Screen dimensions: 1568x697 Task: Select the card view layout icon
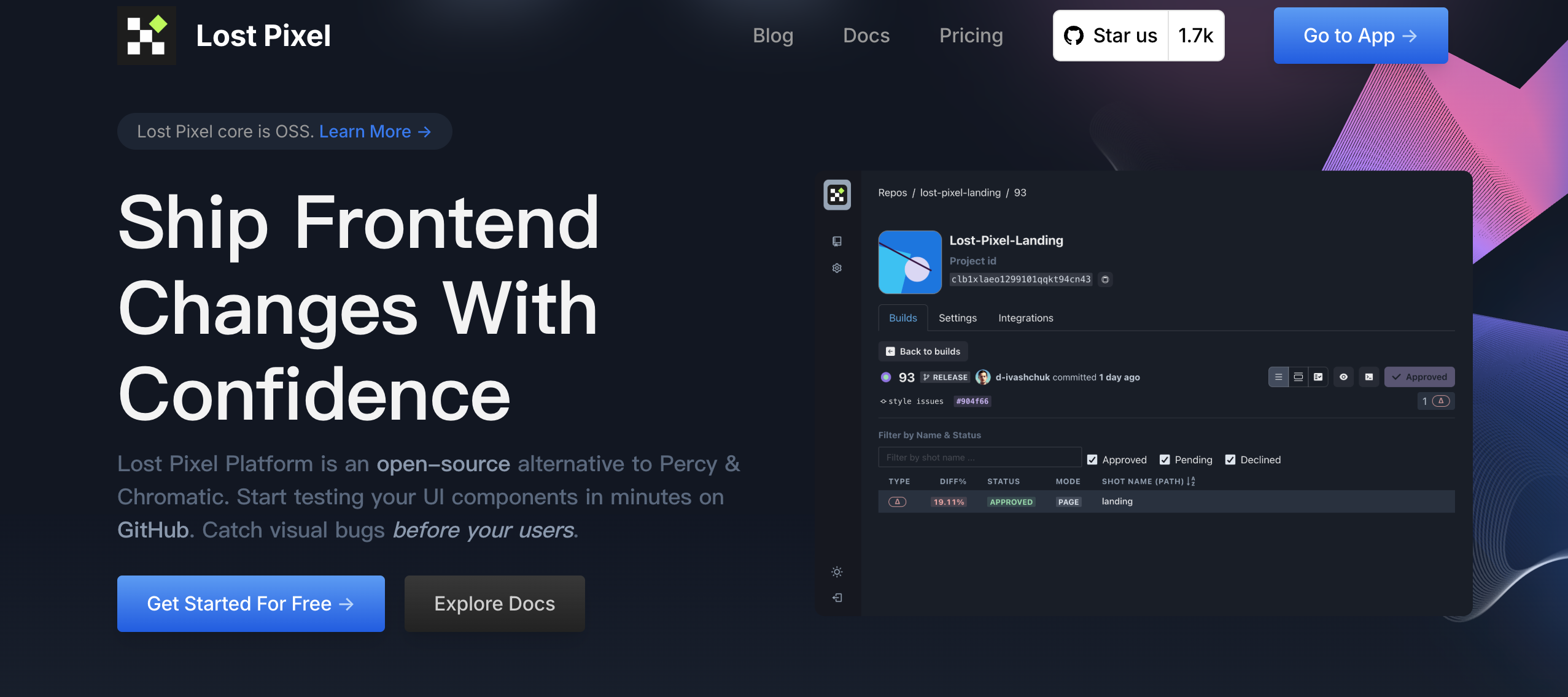[1298, 377]
